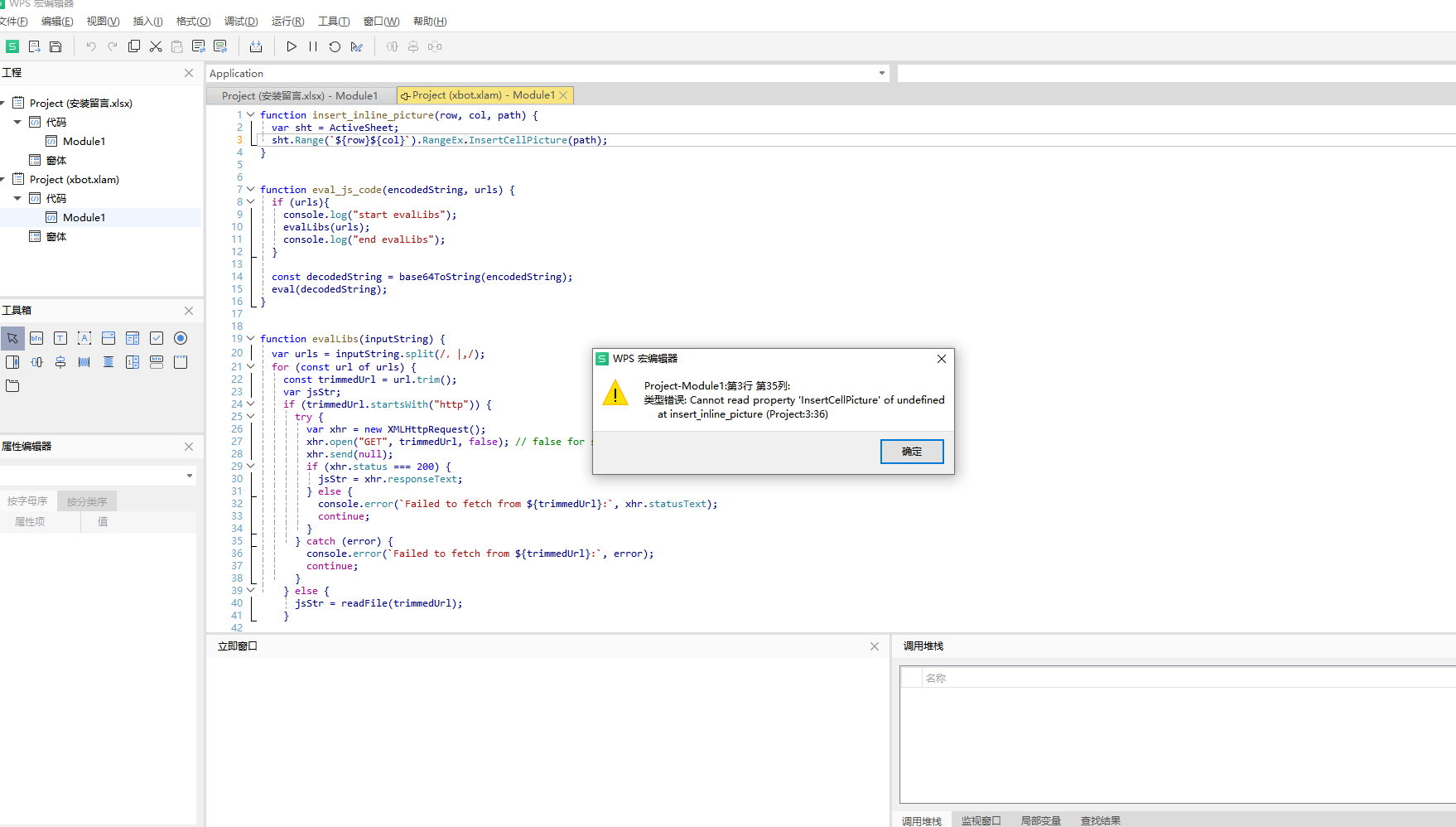Click the Run macro play button

point(292,47)
